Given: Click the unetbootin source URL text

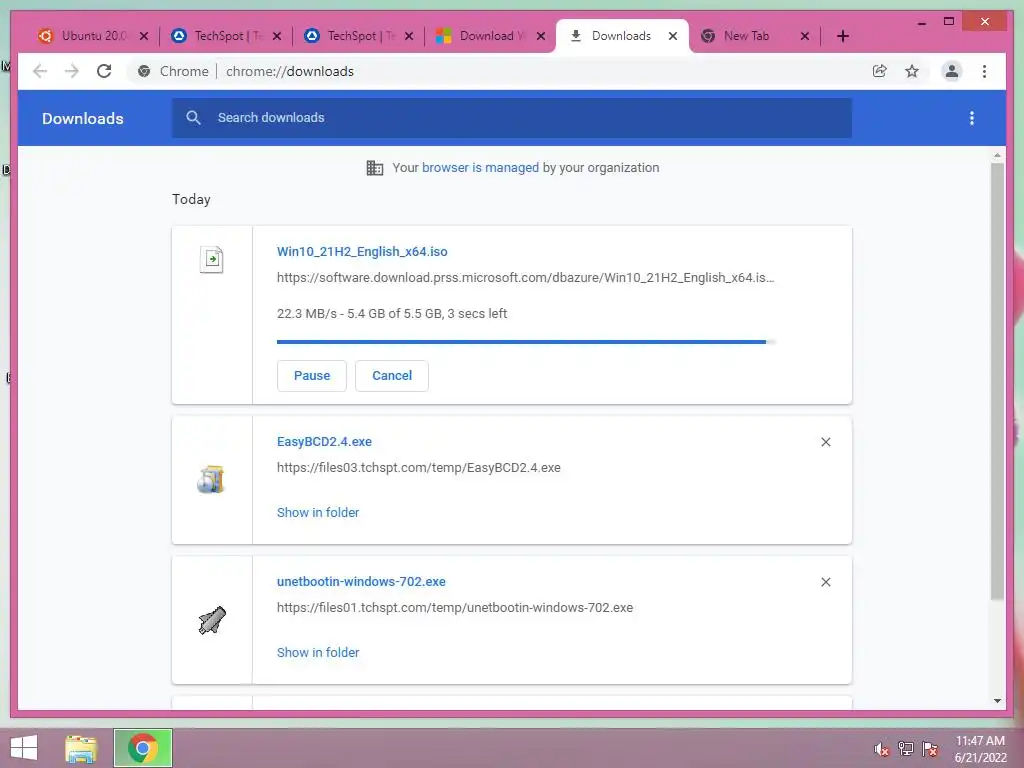Looking at the screenshot, I should (x=455, y=607).
